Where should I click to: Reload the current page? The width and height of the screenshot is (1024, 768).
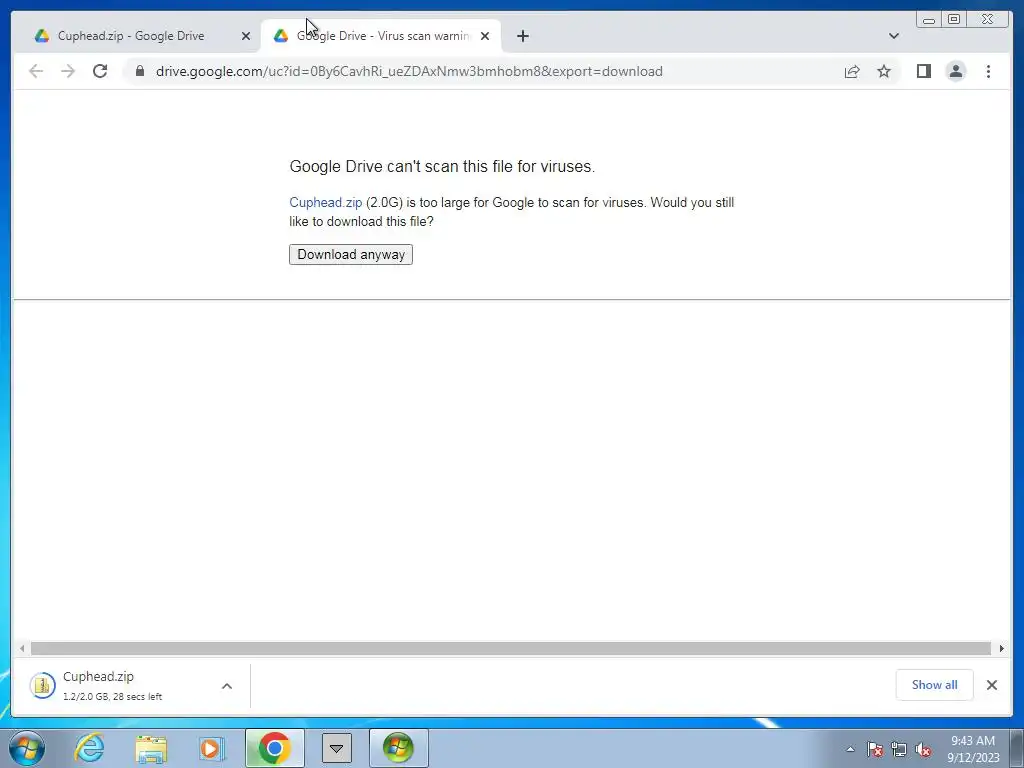tap(100, 71)
